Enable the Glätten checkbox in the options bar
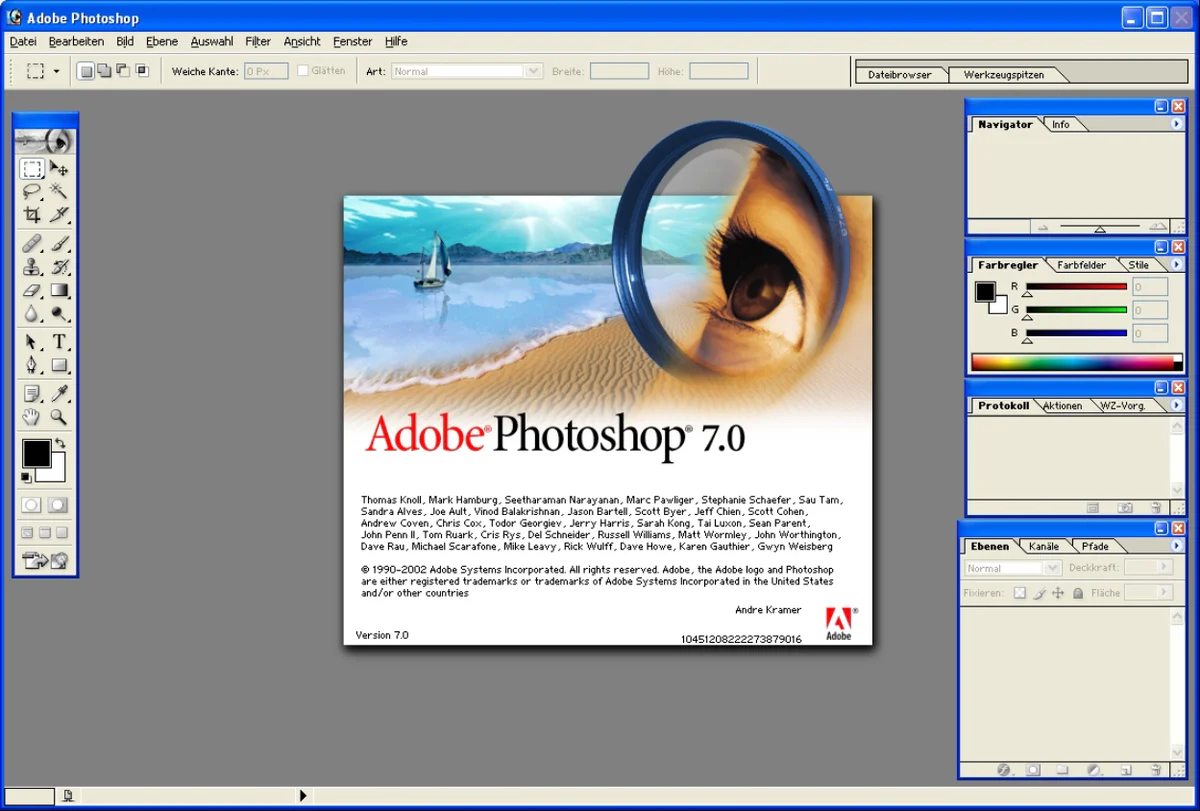The height and width of the screenshot is (811, 1200). pos(302,70)
